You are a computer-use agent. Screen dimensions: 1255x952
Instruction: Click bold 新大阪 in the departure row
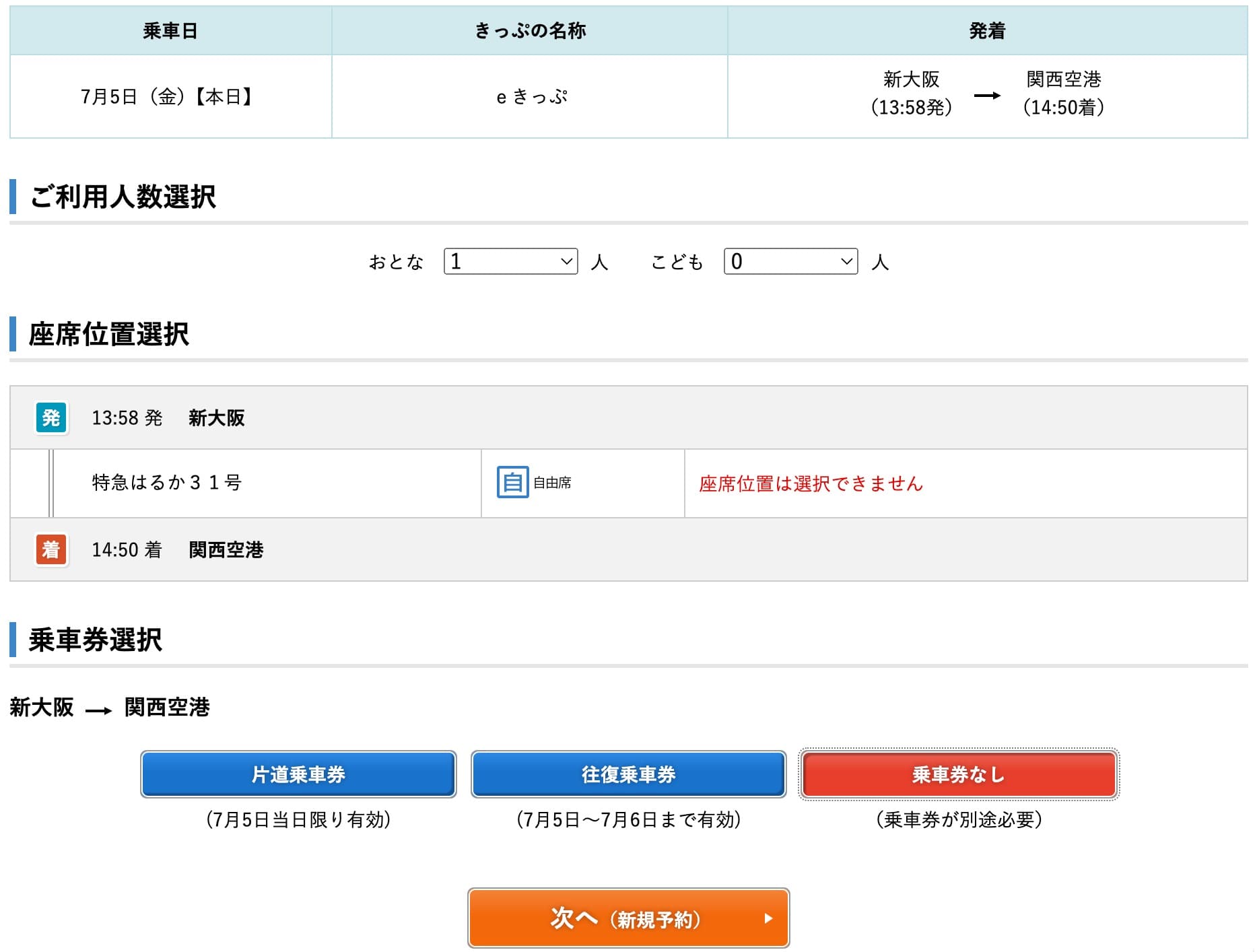click(x=217, y=418)
